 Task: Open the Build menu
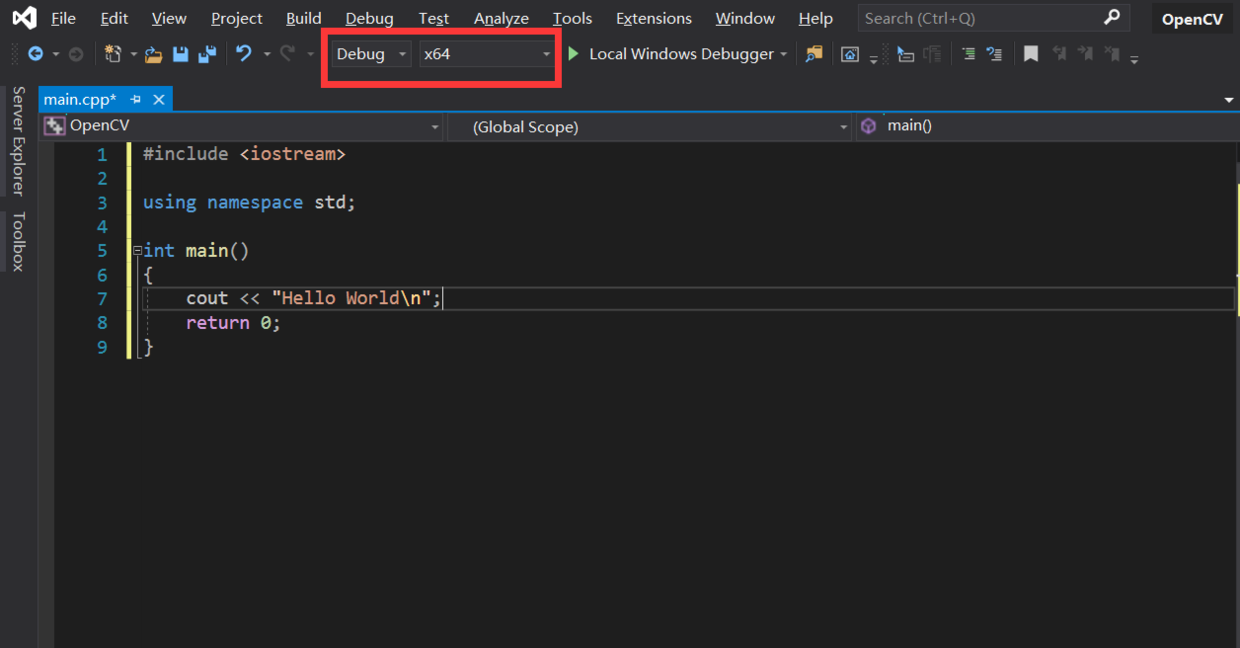(x=304, y=18)
